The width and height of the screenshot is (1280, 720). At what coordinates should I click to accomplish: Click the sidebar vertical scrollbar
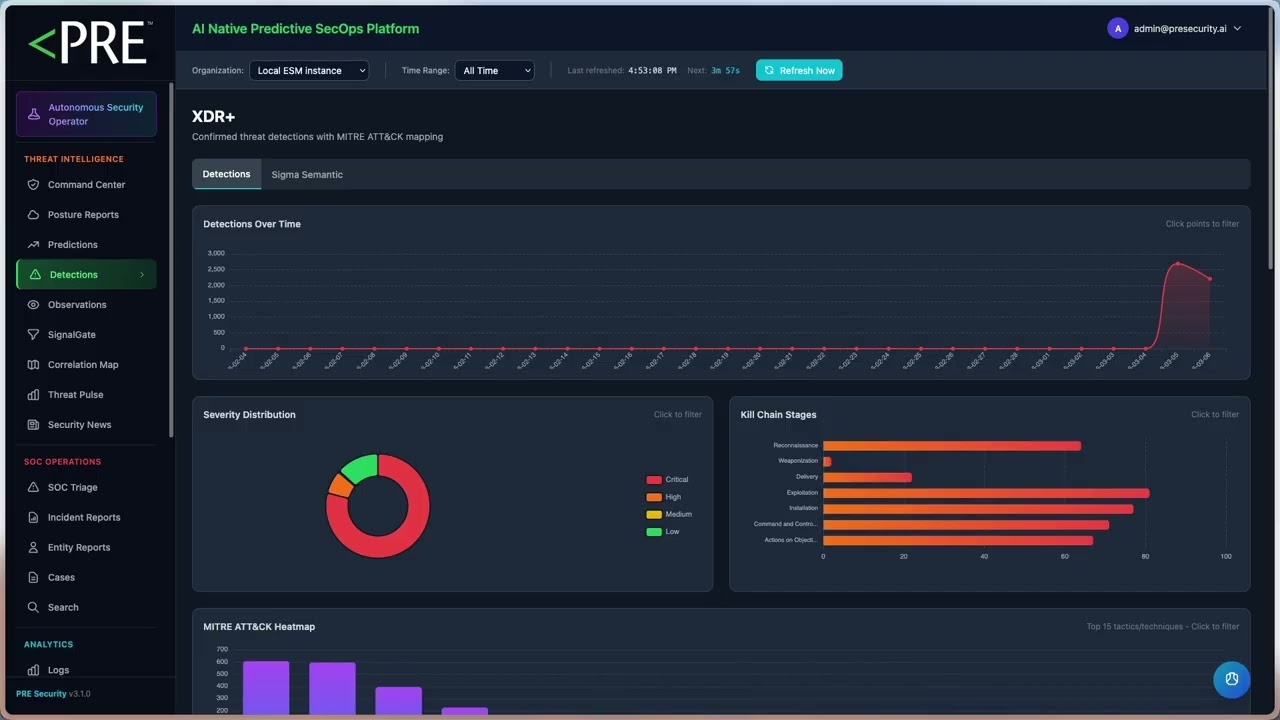click(171, 260)
